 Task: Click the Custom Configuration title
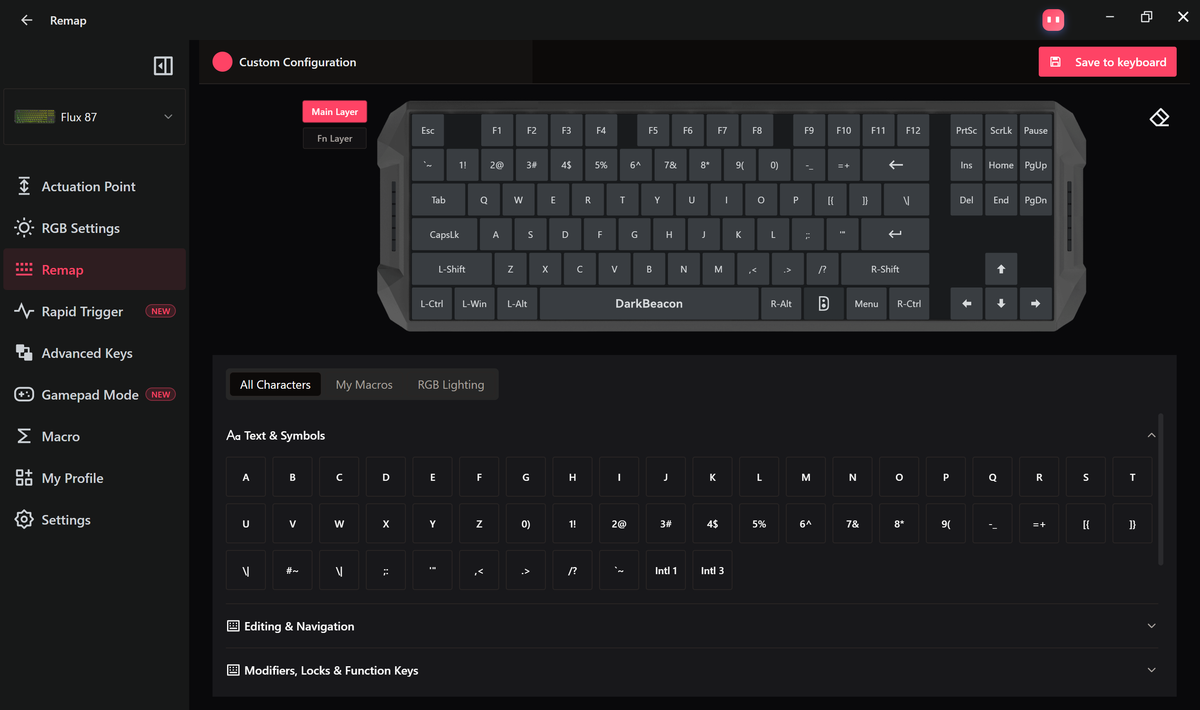(297, 62)
